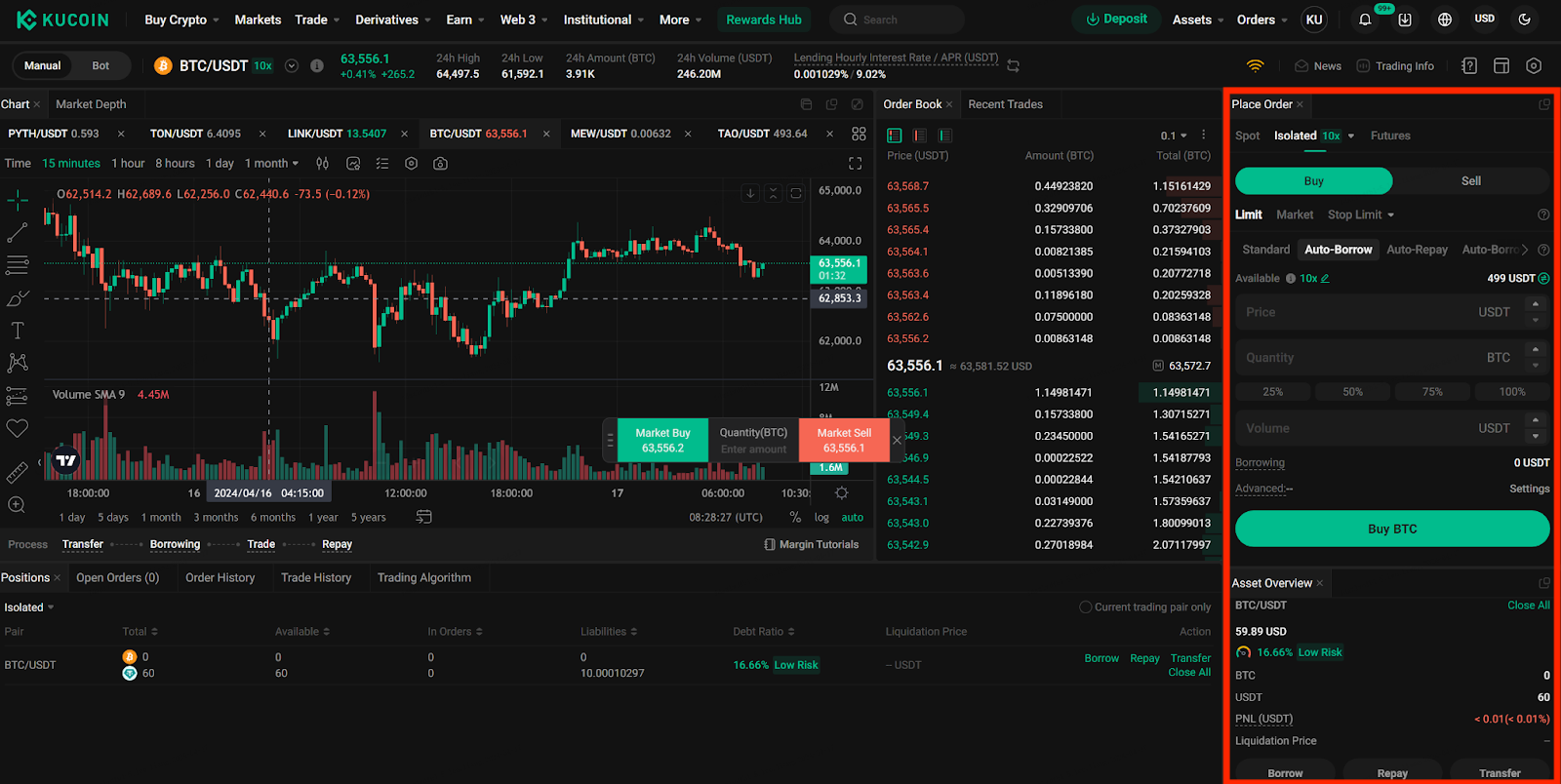Toggle auto scale on chart
The image size is (1561, 784).
click(x=853, y=518)
